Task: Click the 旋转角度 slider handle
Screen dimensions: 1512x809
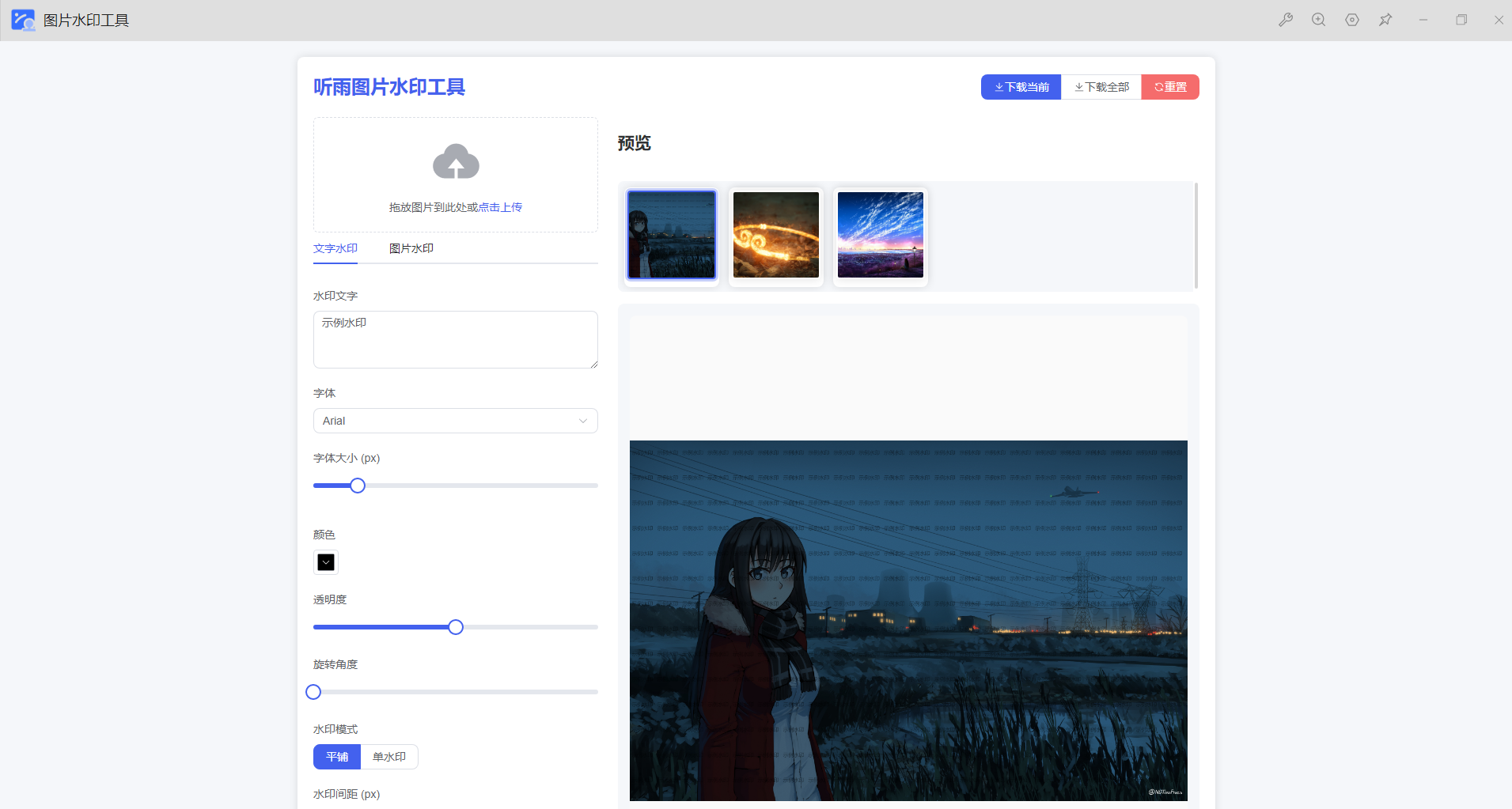Action: [313, 692]
